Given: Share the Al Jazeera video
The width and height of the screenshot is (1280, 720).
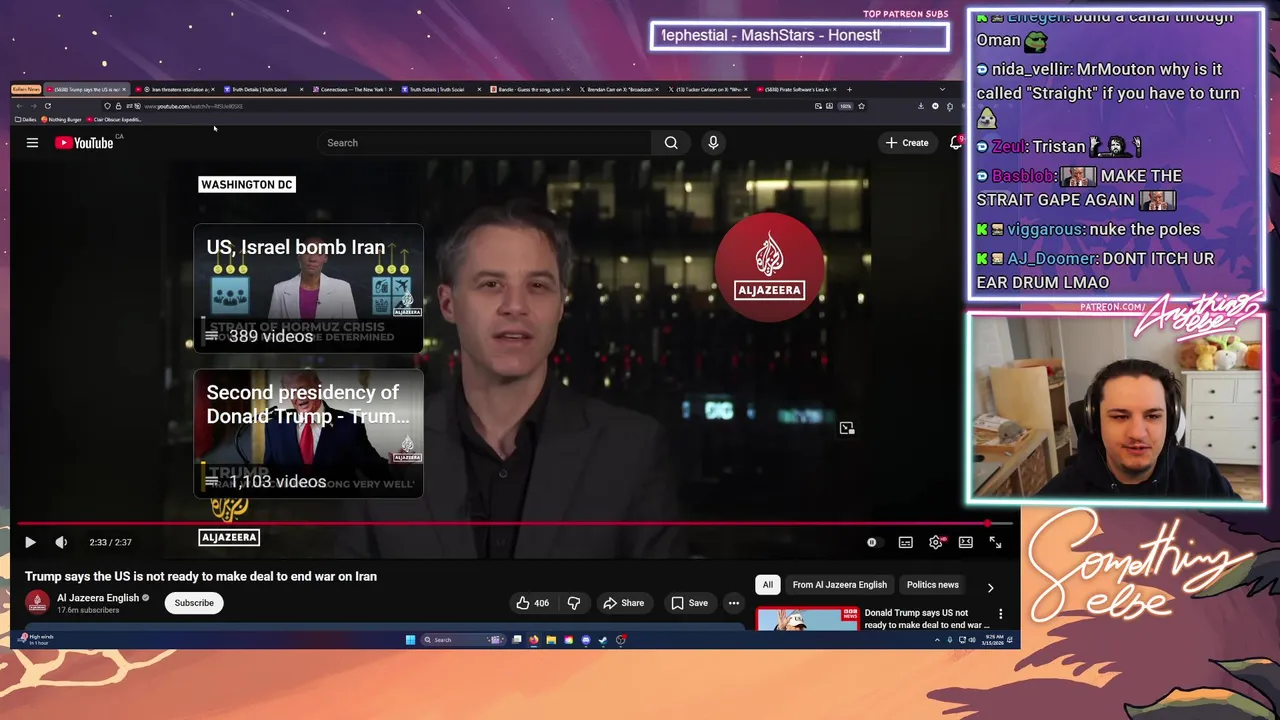Looking at the screenshot, I should click(623, 603).
